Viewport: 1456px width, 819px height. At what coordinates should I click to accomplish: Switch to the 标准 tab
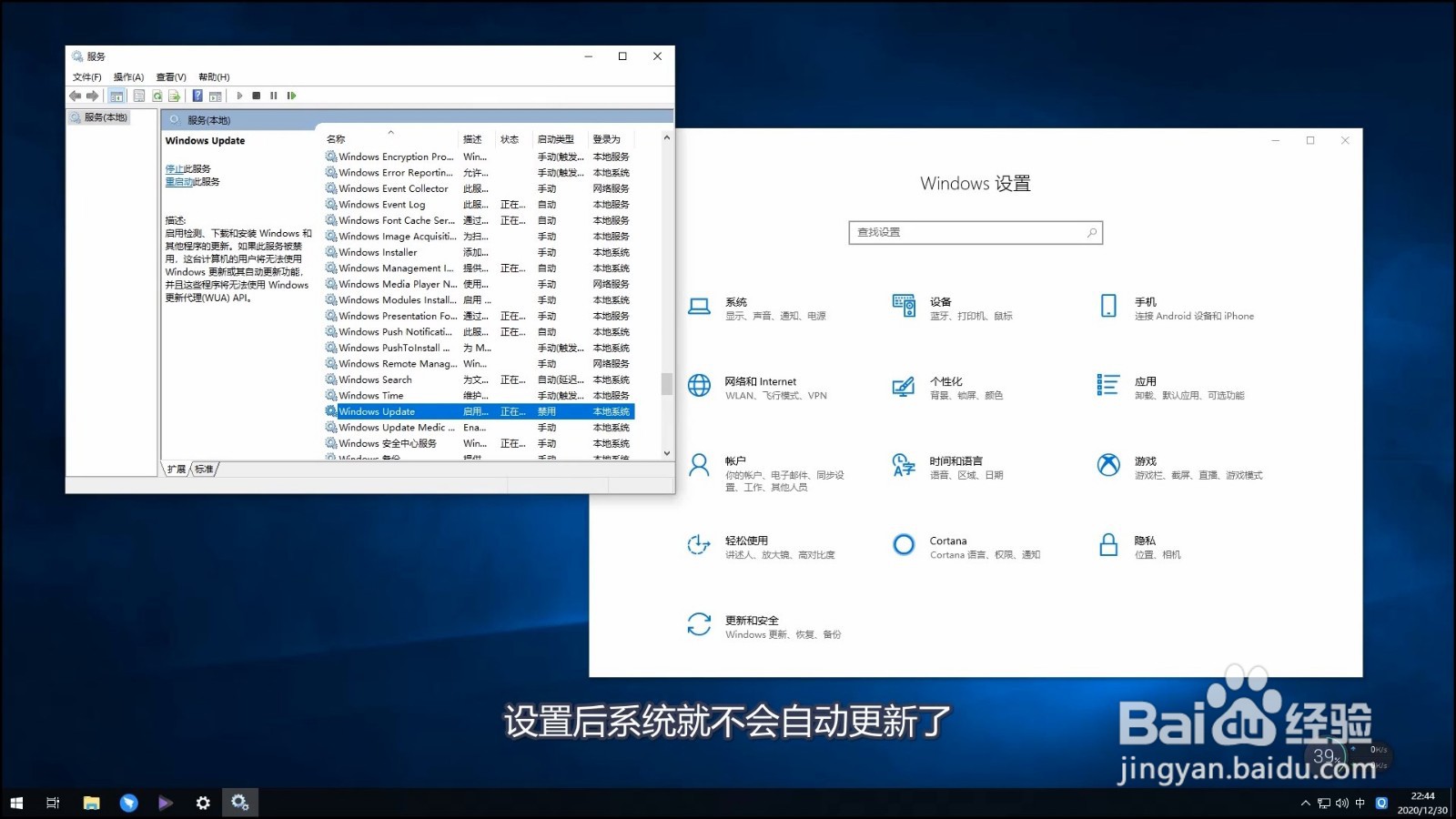click(204, 469)
